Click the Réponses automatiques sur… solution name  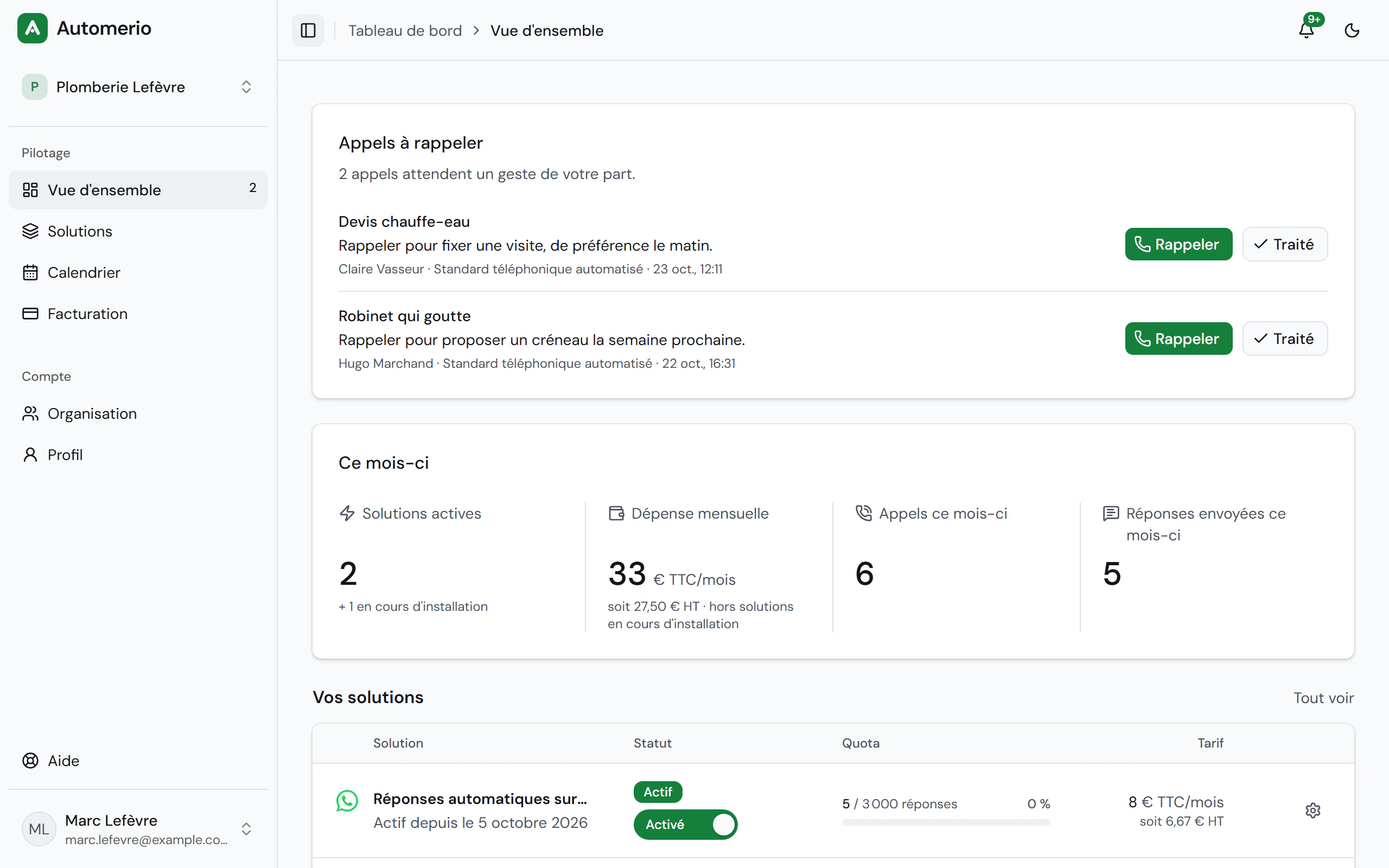tap(480, 799)
